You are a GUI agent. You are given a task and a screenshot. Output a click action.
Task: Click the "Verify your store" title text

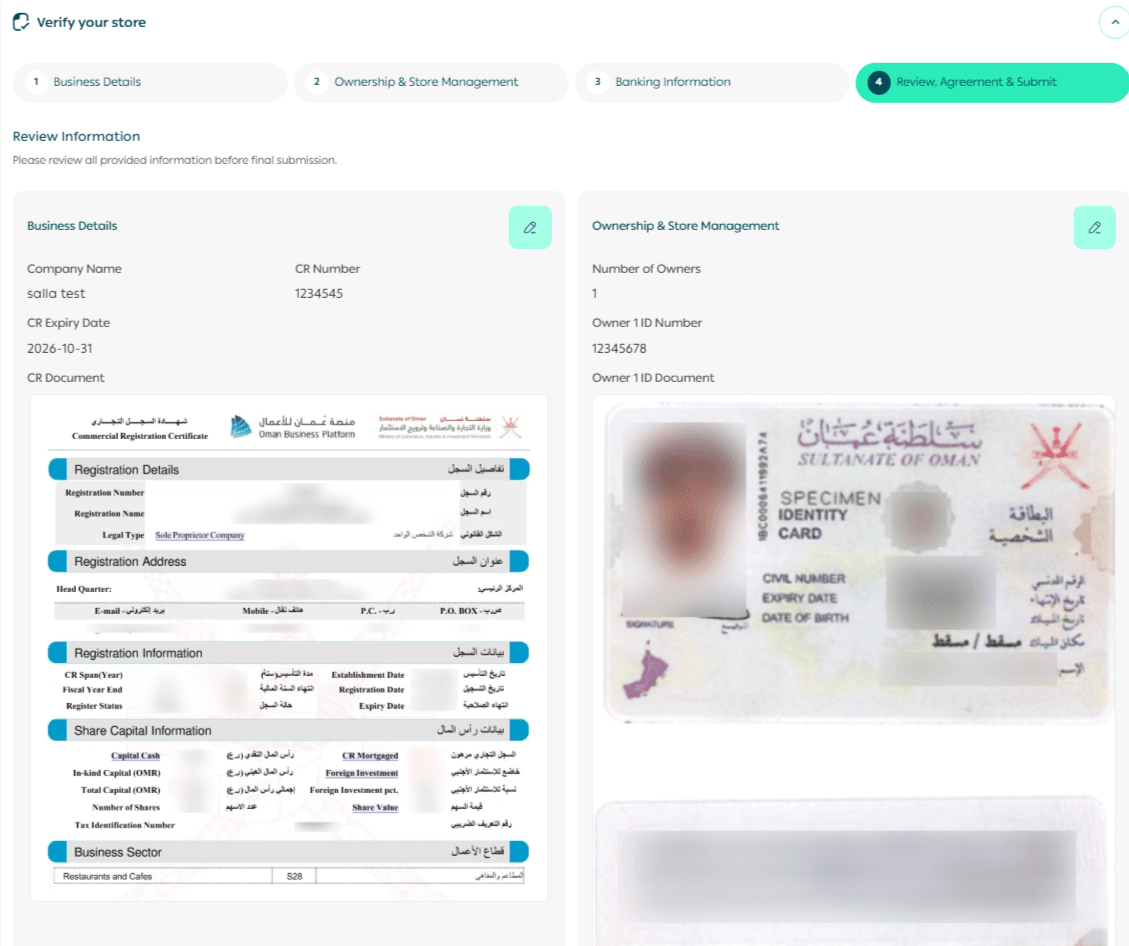click(91, 22)
